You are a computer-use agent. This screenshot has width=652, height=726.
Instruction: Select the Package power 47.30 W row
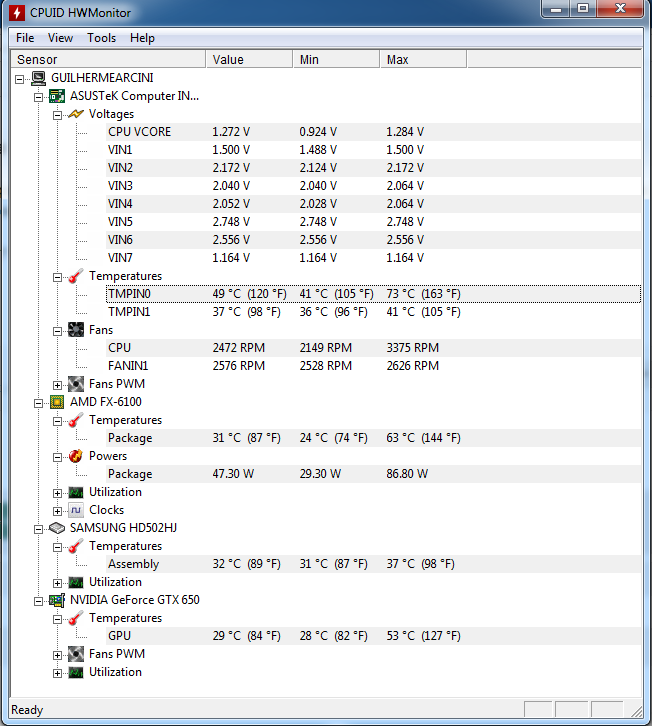373,474
